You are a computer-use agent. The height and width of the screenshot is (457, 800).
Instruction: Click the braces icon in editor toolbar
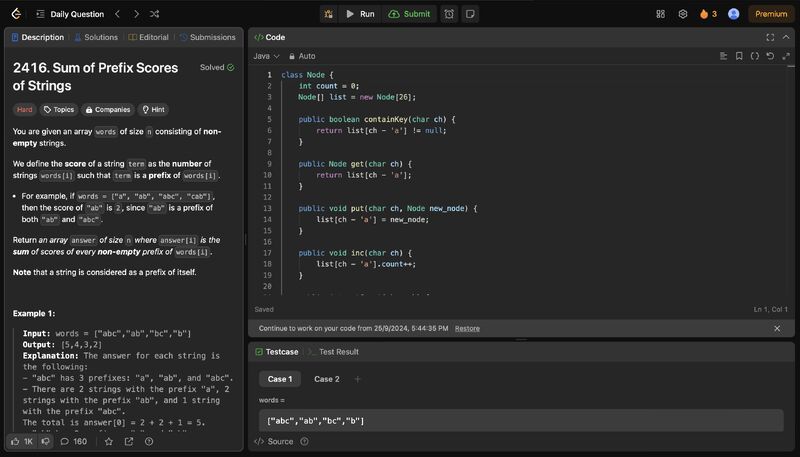coord(755,56)
